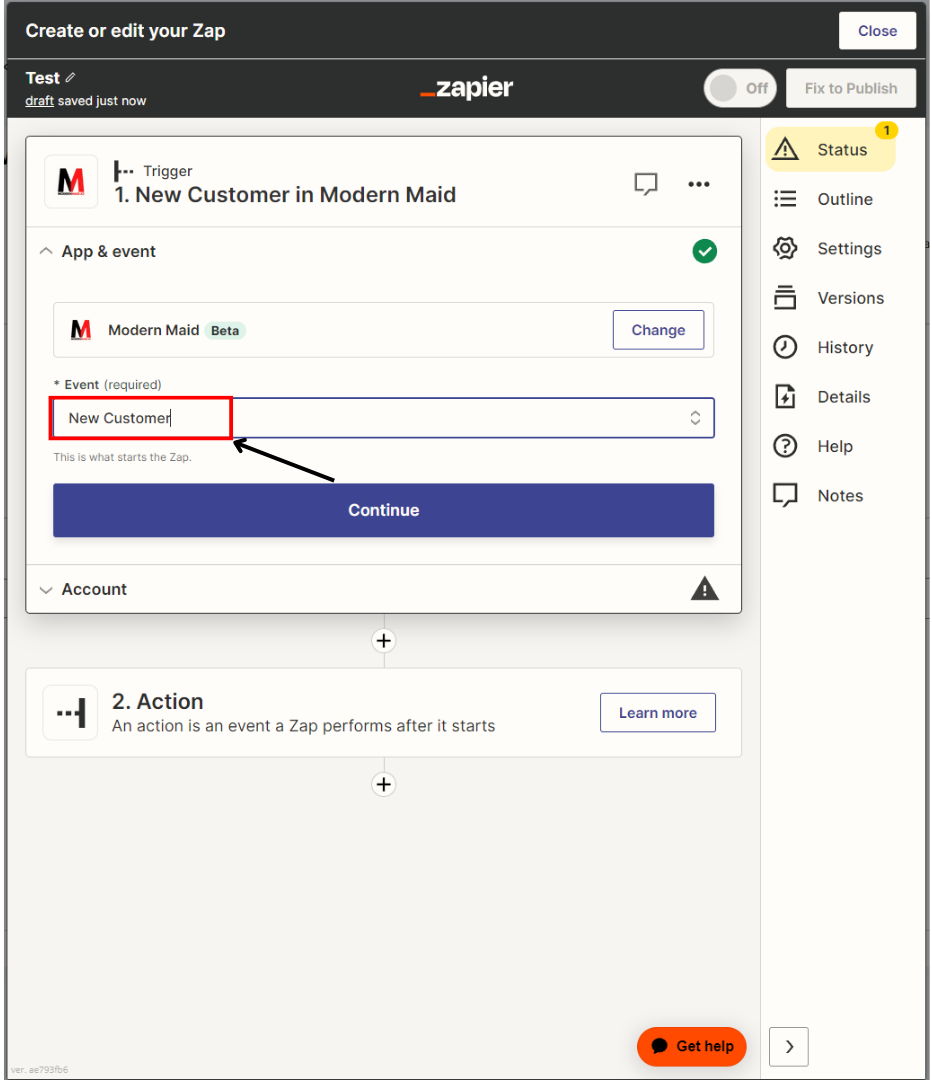Click the Zap name Test

(43, 78)
